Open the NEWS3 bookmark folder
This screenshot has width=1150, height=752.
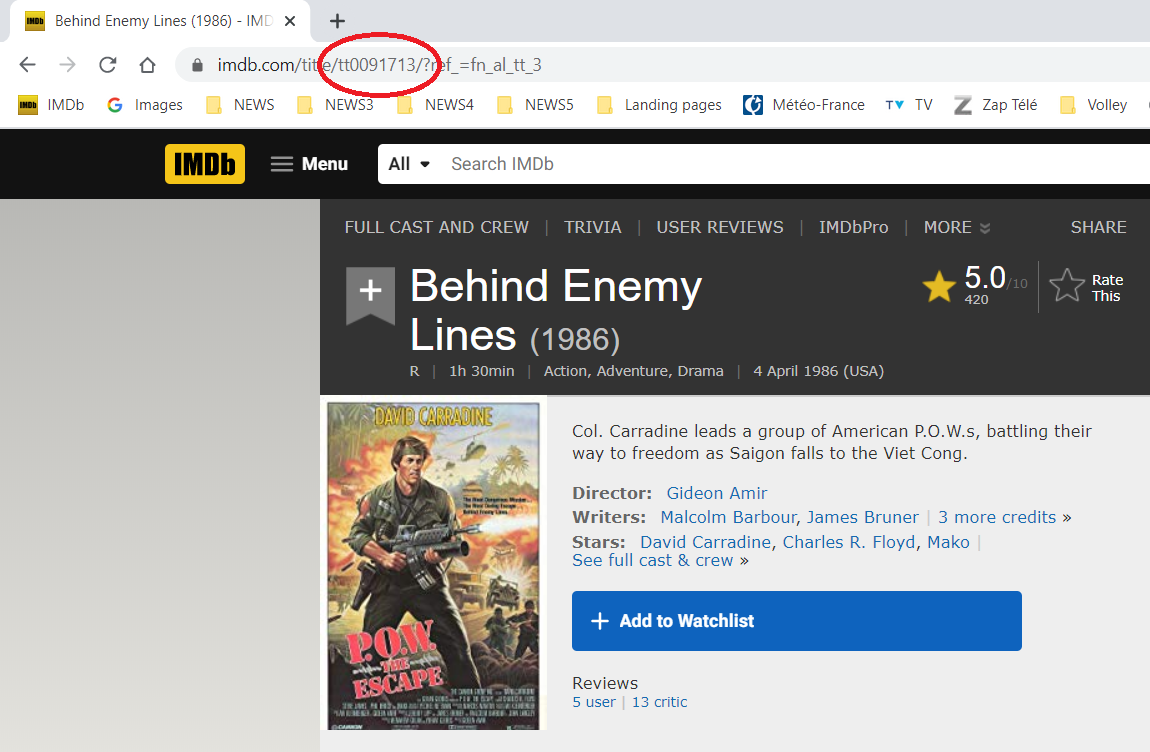[x=335, y=105]
